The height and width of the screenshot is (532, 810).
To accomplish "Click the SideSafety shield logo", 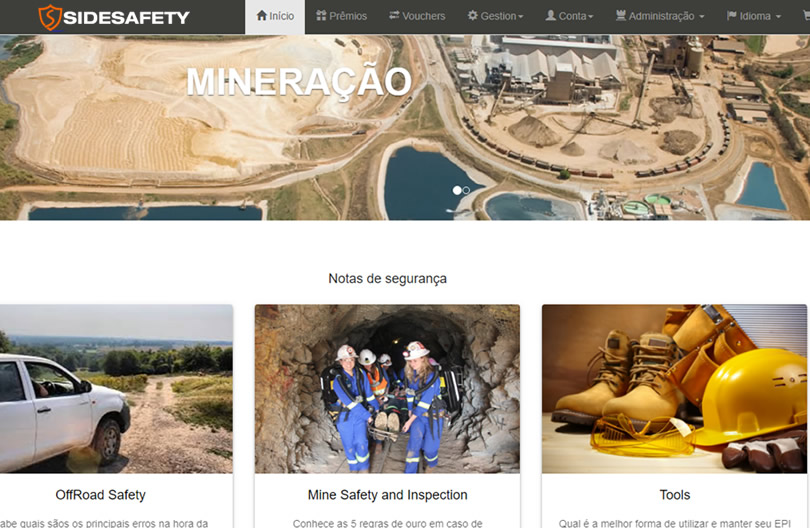I will click(50, 17).
